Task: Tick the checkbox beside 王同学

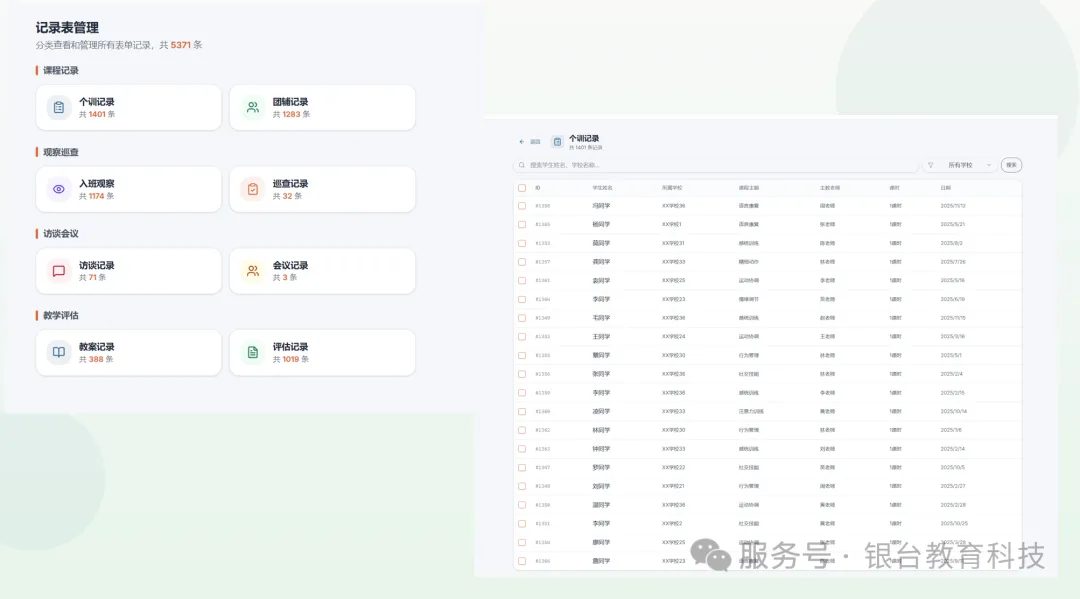Action: 522,337
